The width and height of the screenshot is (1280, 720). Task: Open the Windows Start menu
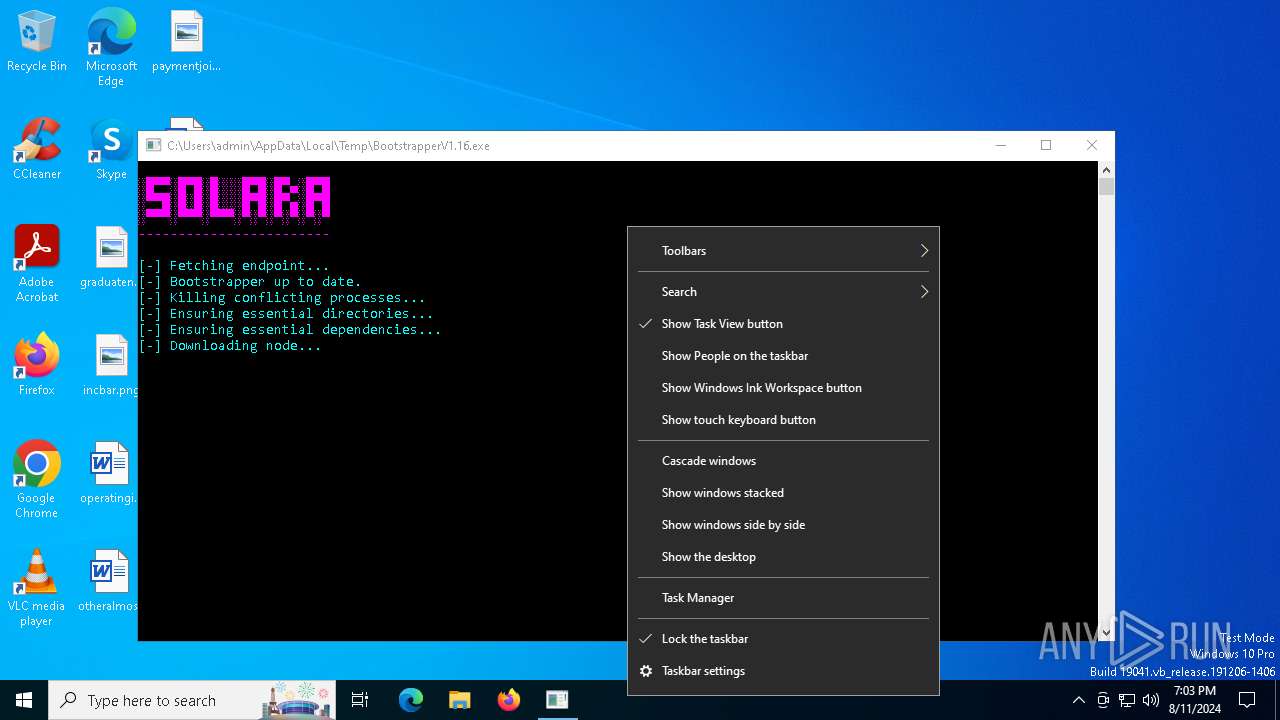[x=24, y=700]
